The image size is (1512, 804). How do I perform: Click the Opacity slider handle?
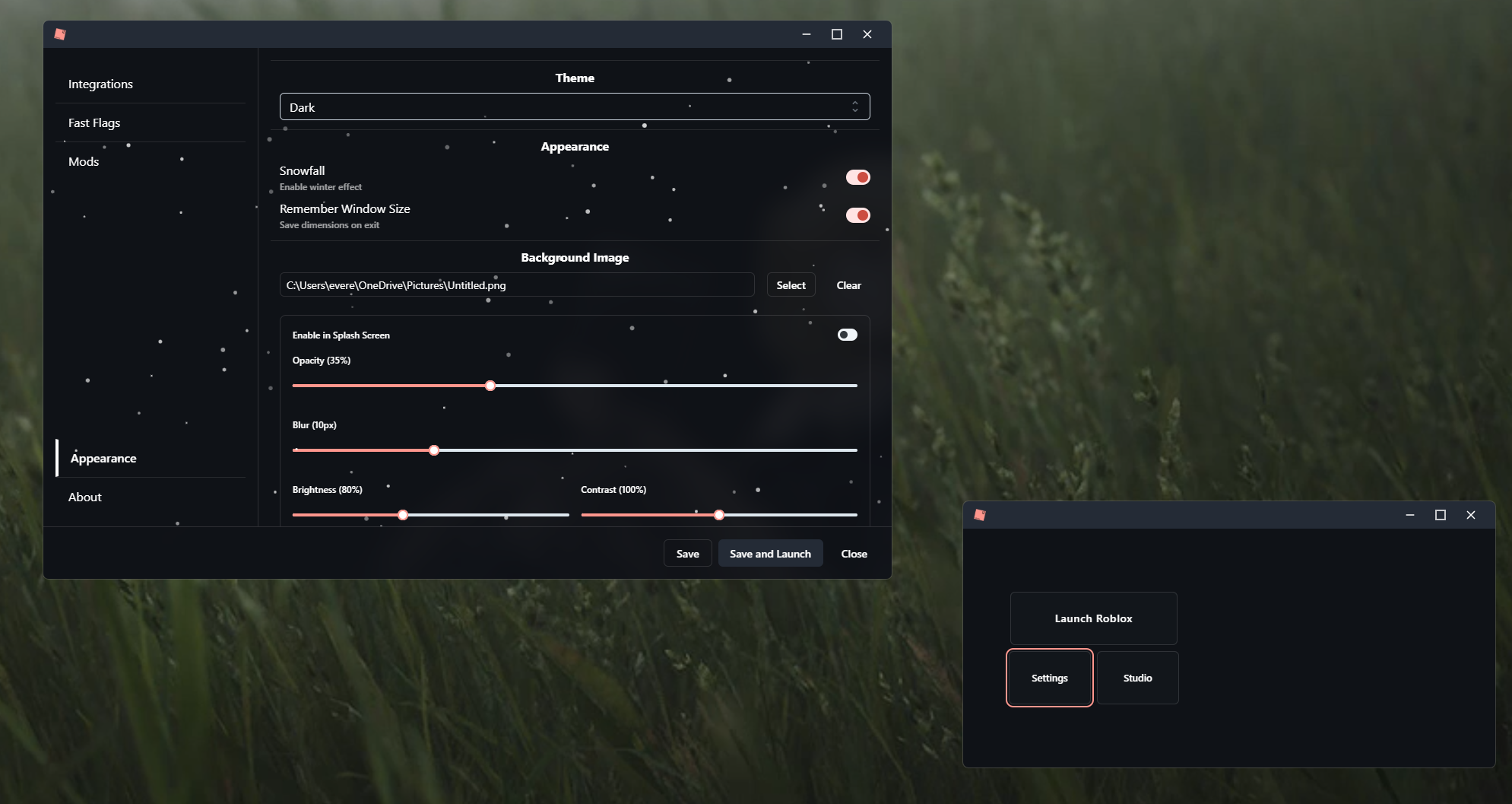click(490, 386)
